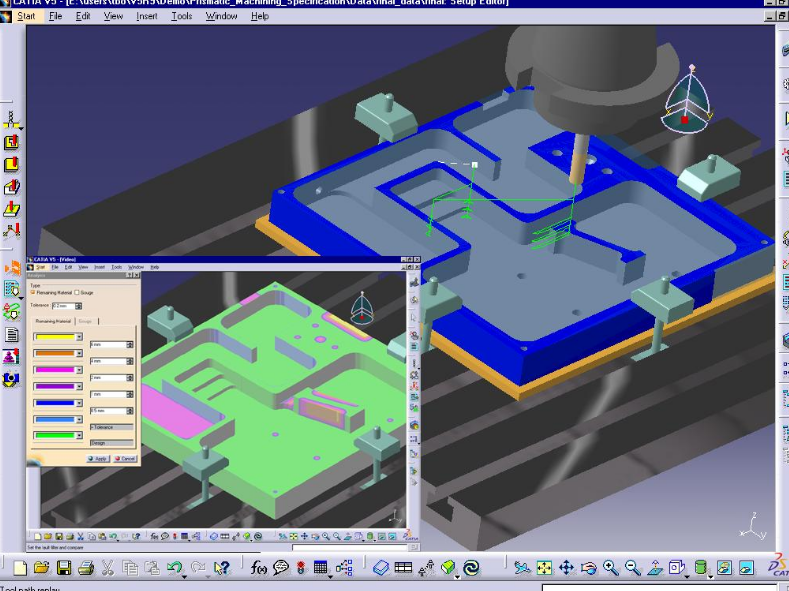Start tool path replay film icon
The height and width of the screenshot is (591, 789).
click(x=11, y=267)
